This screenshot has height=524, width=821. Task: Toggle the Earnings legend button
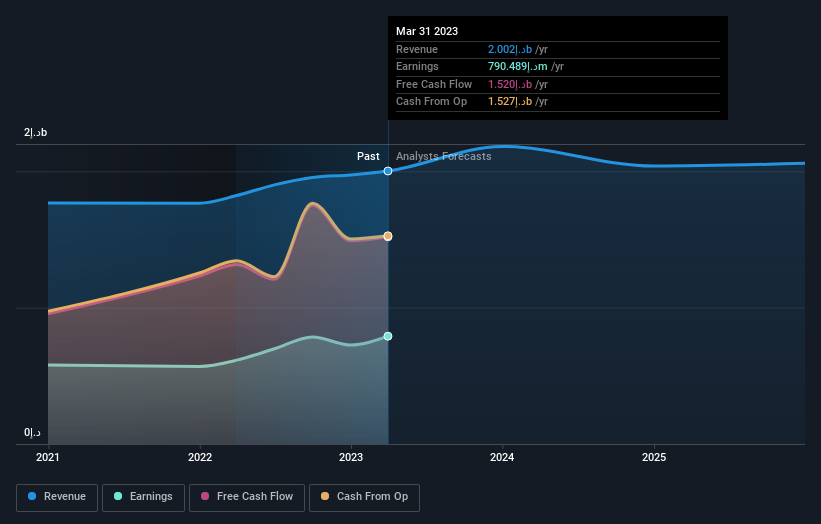point(143,497)
